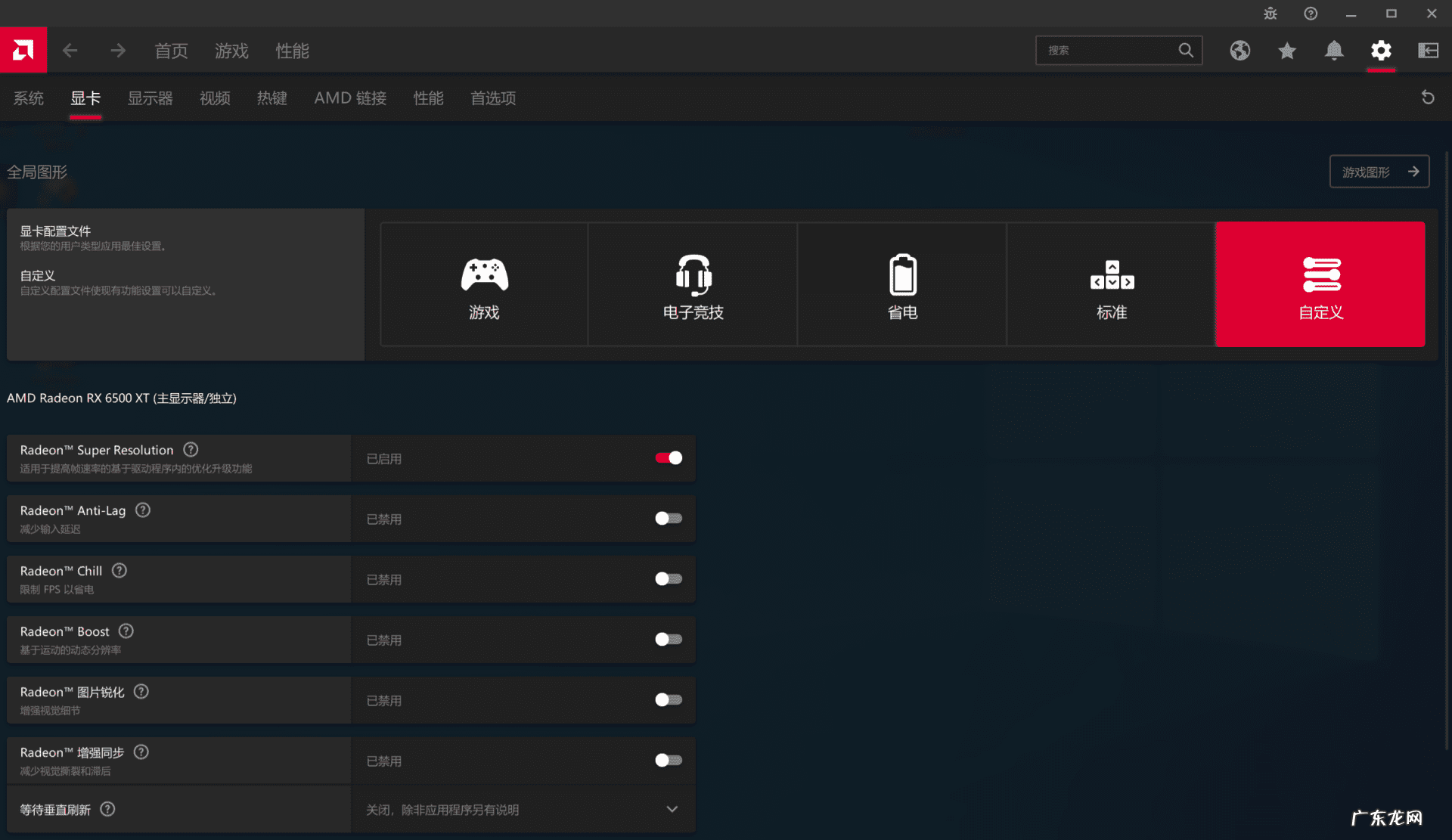The width and height of the screenshot is (1452, 840).
Task: Click the 游戏图形 button
Action: click(1379, 172)
